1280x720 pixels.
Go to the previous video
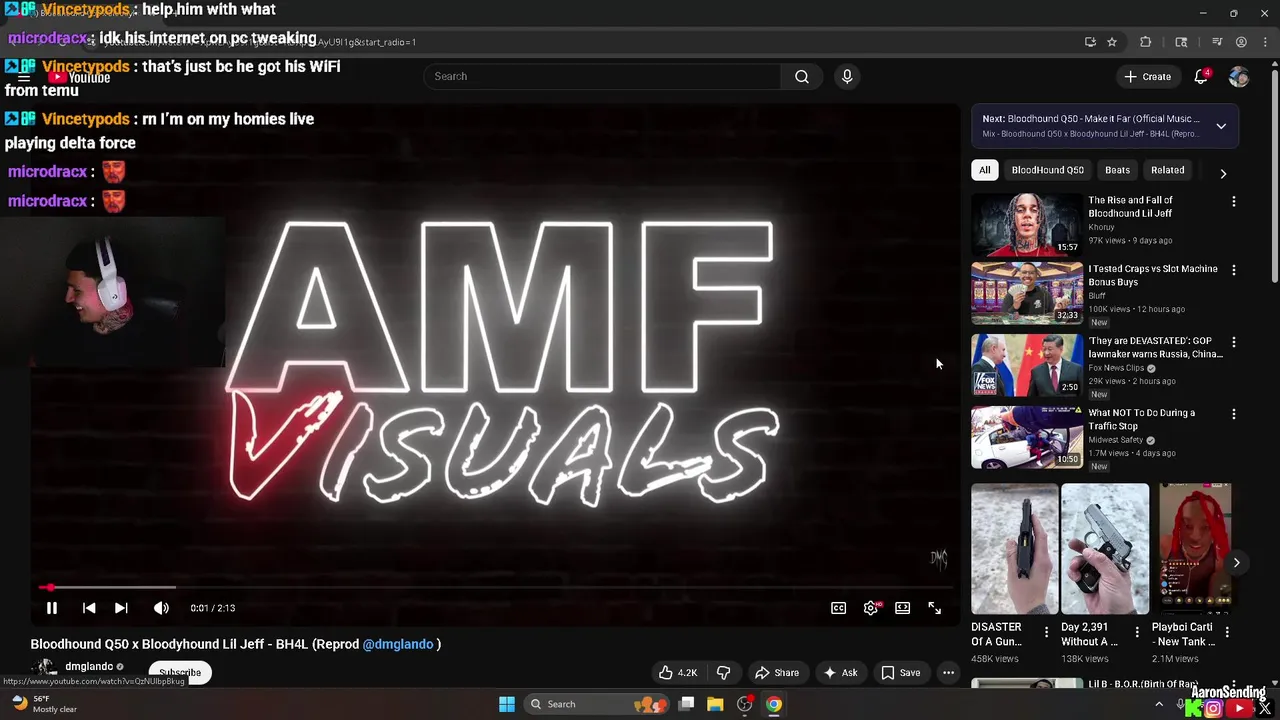coord(89,608)
